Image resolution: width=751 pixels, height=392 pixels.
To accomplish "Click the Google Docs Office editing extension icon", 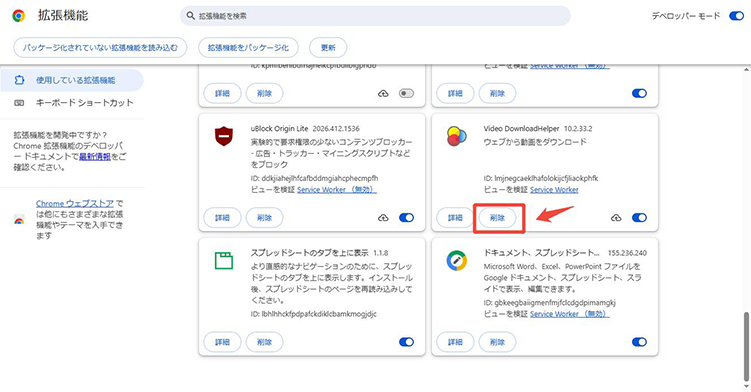I will [456, 261].
